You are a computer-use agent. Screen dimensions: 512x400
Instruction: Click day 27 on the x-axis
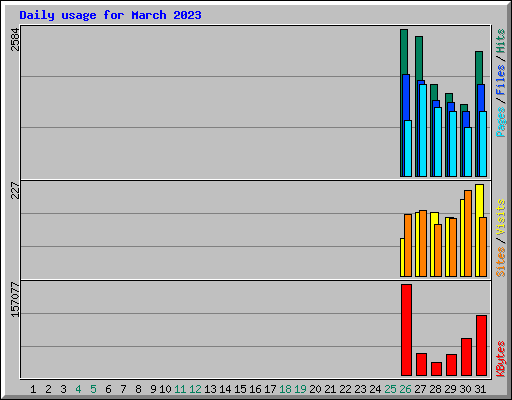pyautogui.click(x=420, y=389)
